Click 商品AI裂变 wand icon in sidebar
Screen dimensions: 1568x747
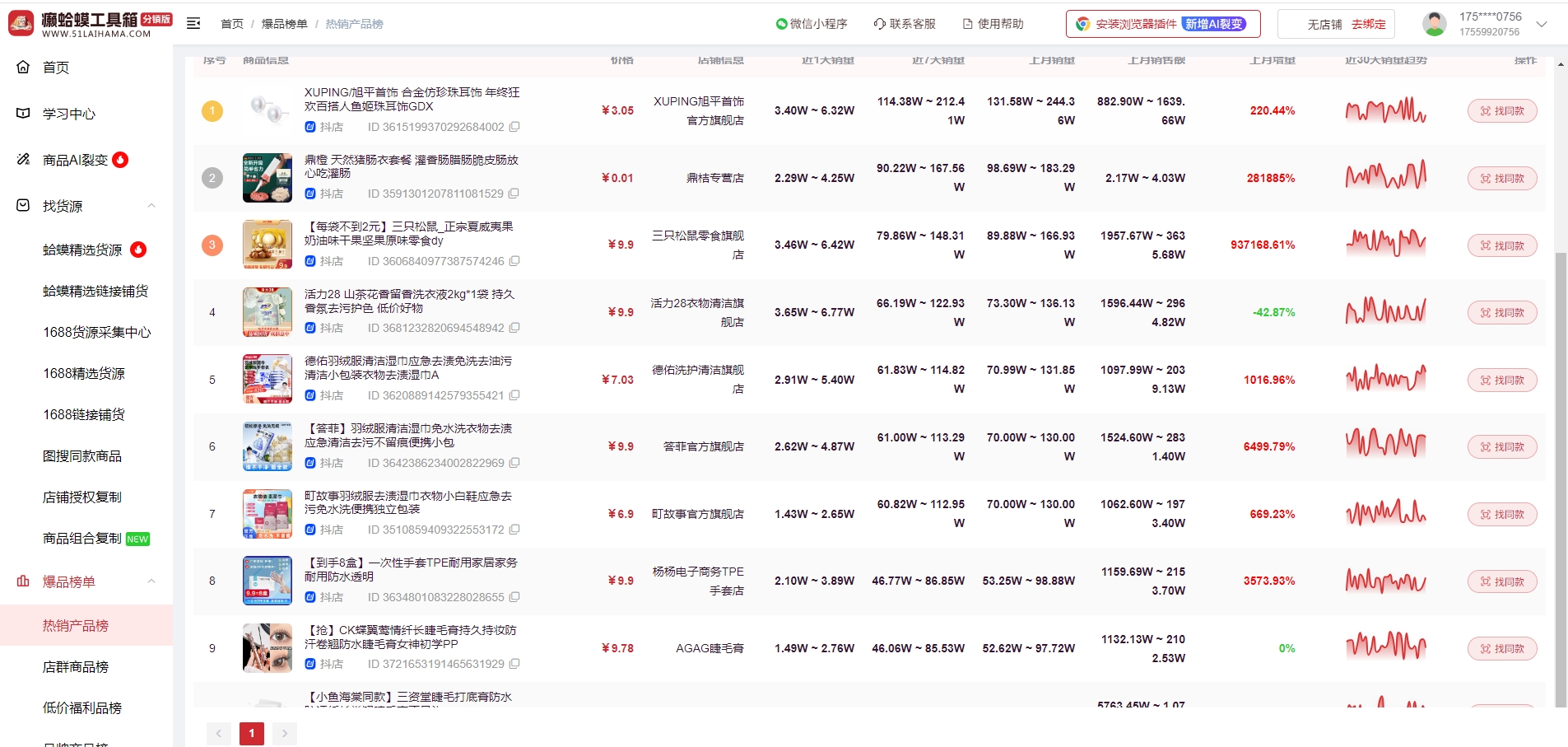[x=23, y=159]
